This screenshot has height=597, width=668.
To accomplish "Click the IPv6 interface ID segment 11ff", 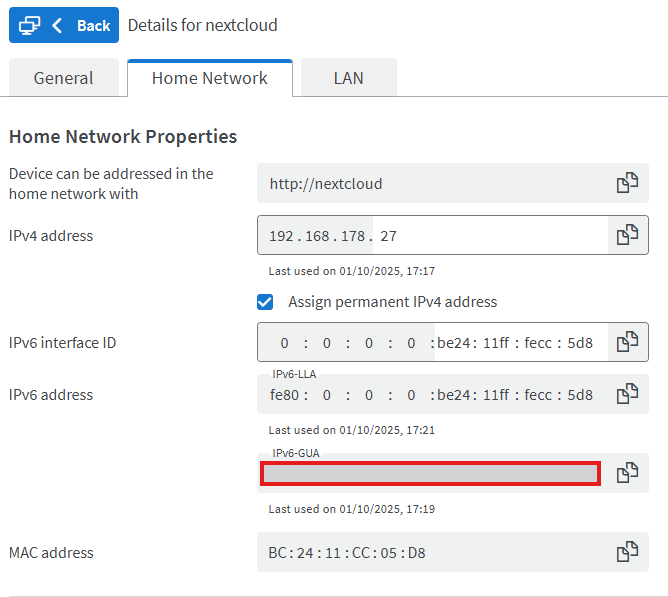I will point(496,343).
